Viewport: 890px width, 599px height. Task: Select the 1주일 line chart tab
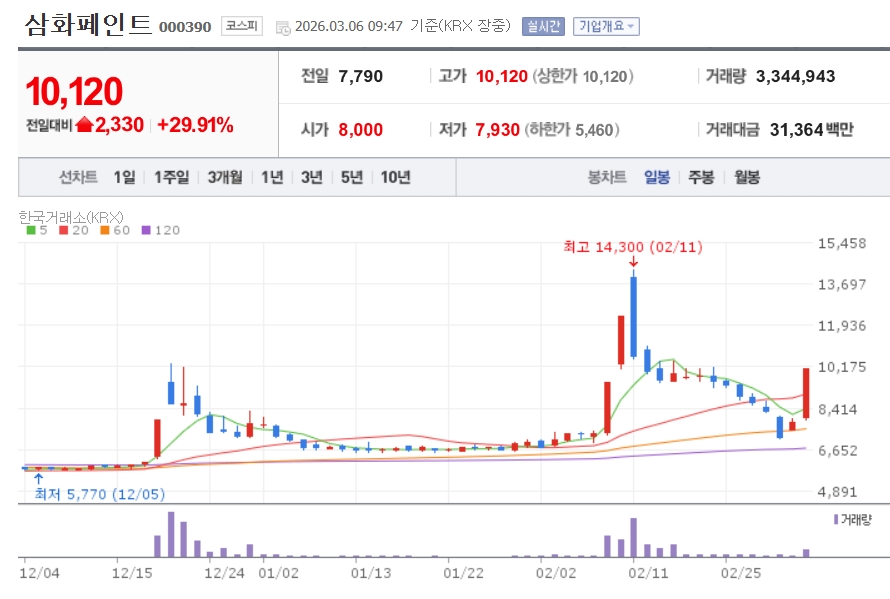tap(171, 178)
